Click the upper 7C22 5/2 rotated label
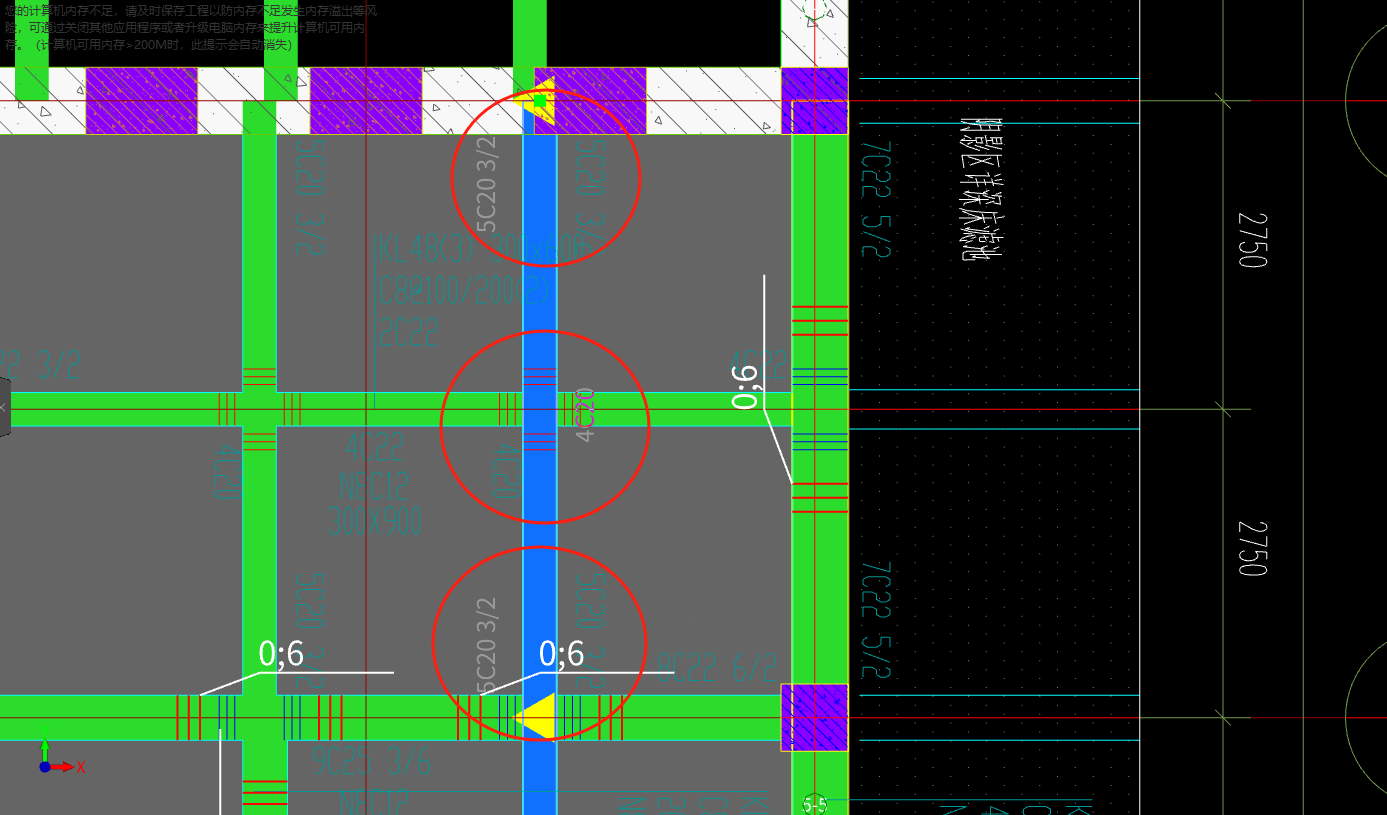The height and width of the screenshot is (815, 1387). 876,199
